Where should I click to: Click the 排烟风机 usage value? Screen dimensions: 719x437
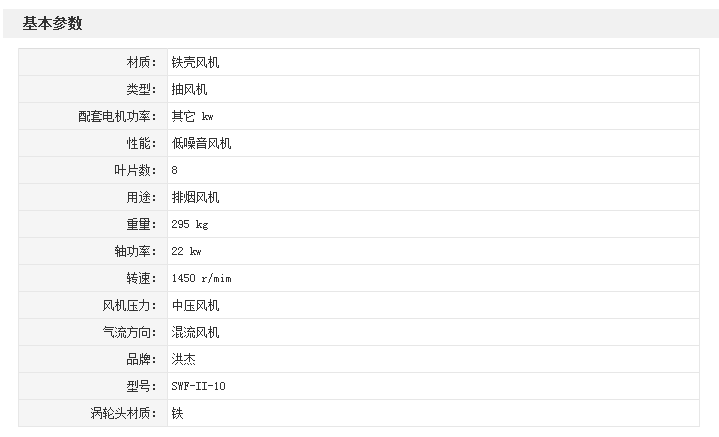pyautogui.click(x=195, y=197)
